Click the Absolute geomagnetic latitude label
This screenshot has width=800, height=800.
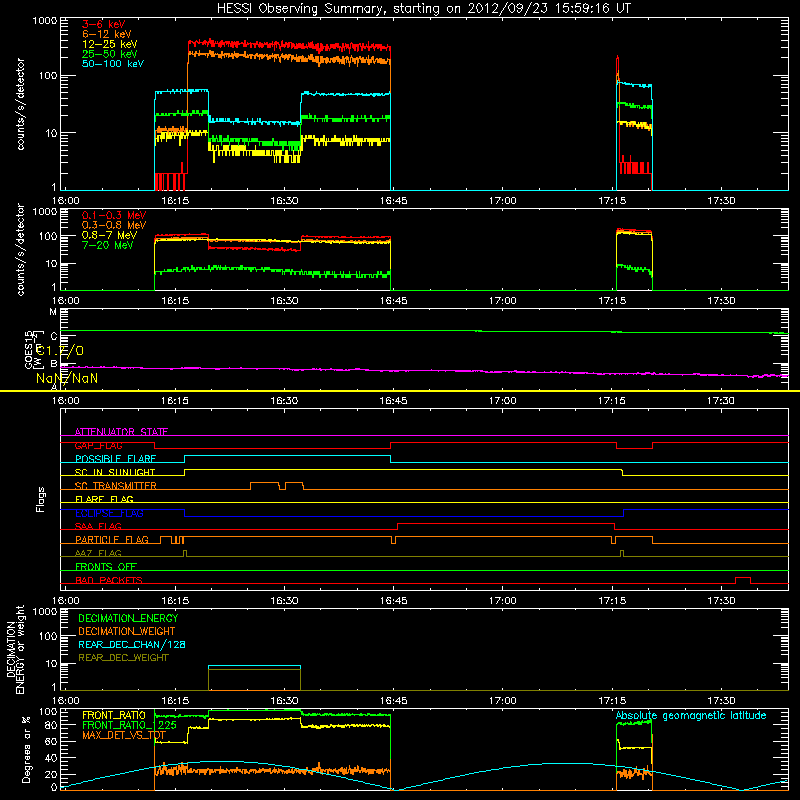(691, 715)
